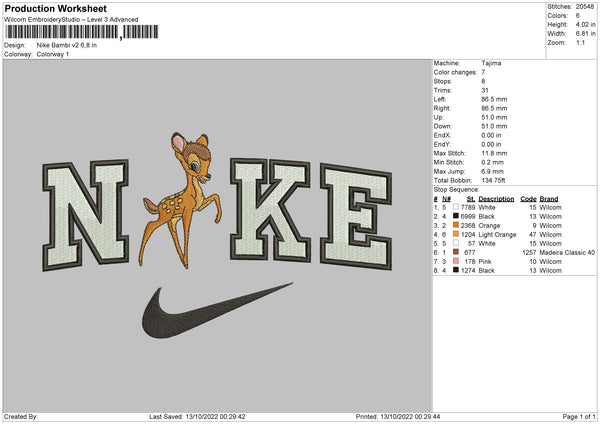Click 'Printed: 13/10/2022 00:29:44' footer text

pos(398,416)
